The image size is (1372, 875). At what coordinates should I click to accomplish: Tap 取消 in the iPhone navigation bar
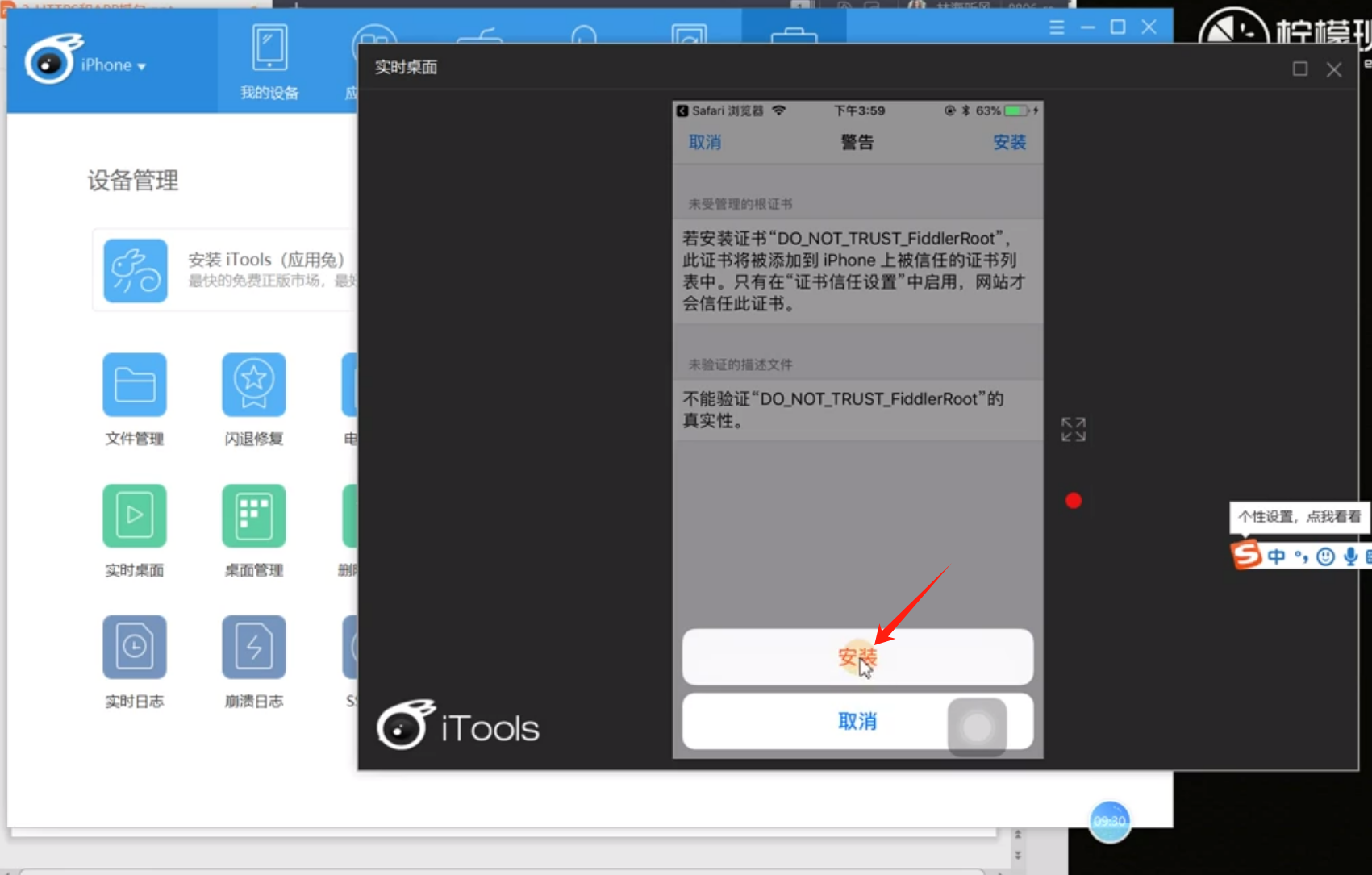pos(705,143)
